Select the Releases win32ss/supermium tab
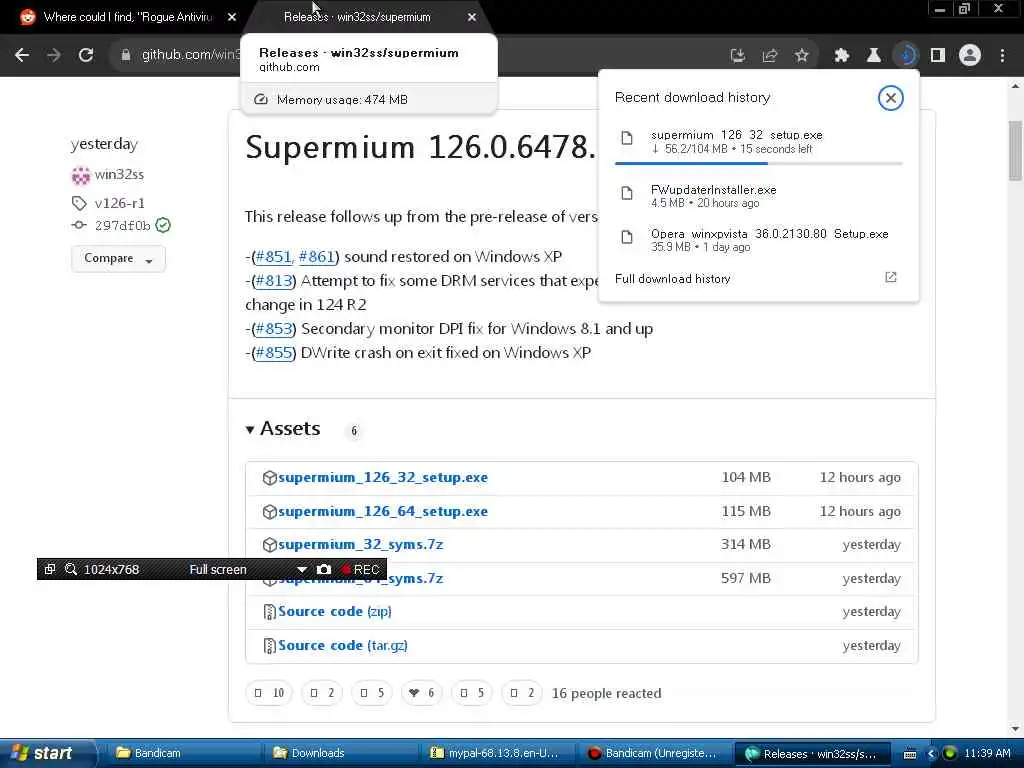 (366, 18)
